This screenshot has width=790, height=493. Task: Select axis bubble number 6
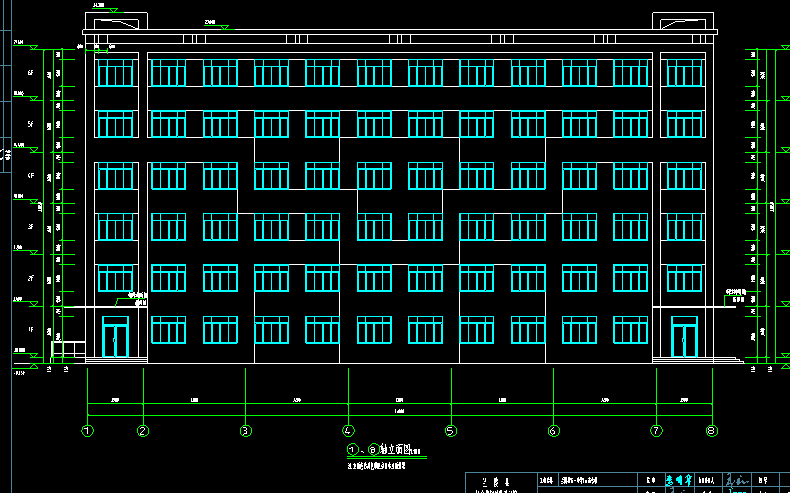553,431
